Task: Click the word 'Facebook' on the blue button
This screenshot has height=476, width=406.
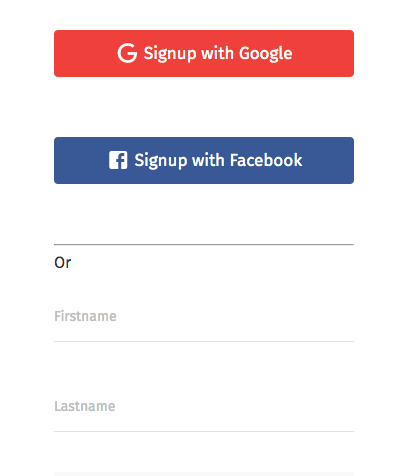Action: 266,160
